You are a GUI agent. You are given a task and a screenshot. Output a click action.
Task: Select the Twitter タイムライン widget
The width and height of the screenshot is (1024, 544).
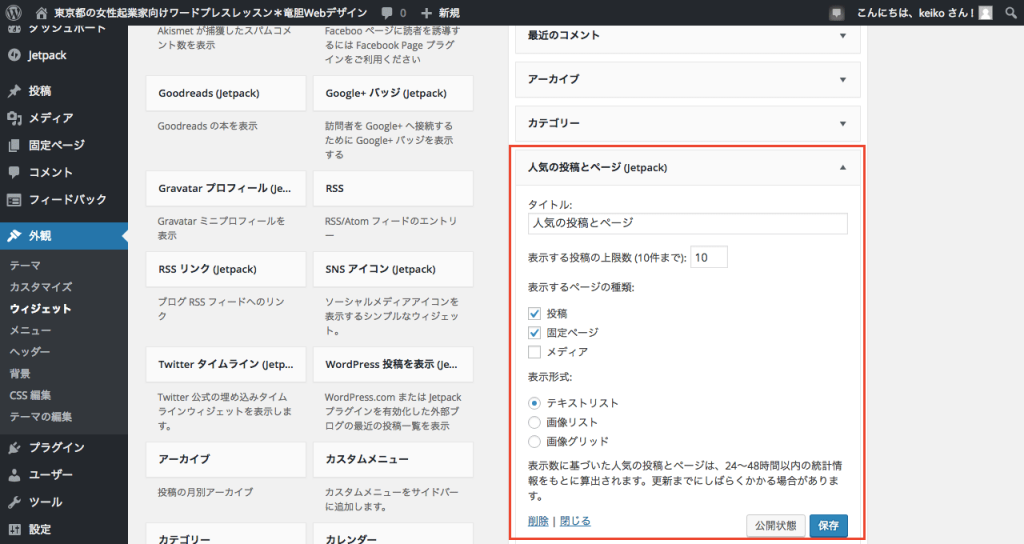[226, 364]
